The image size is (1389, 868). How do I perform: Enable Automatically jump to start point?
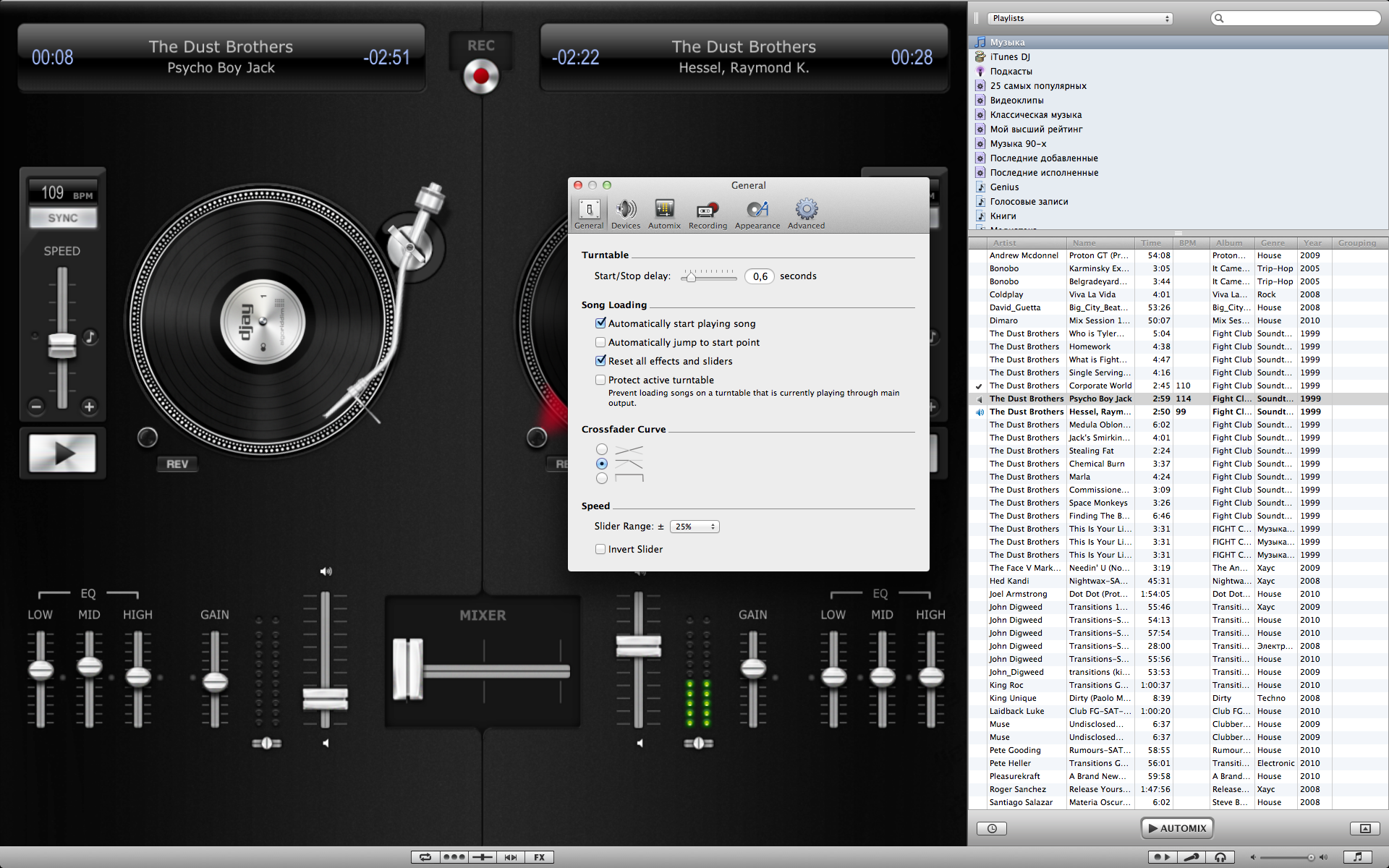point(600,342)
